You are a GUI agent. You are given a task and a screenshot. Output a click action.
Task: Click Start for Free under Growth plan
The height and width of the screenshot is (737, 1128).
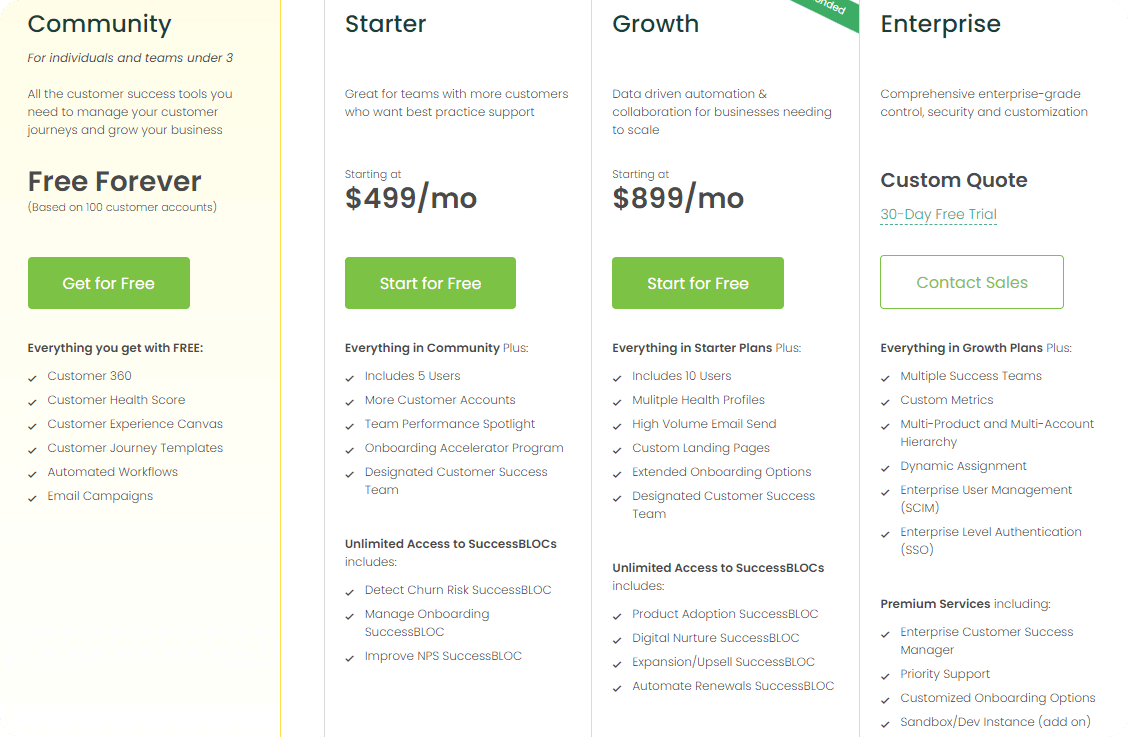(x=697, y=283)
